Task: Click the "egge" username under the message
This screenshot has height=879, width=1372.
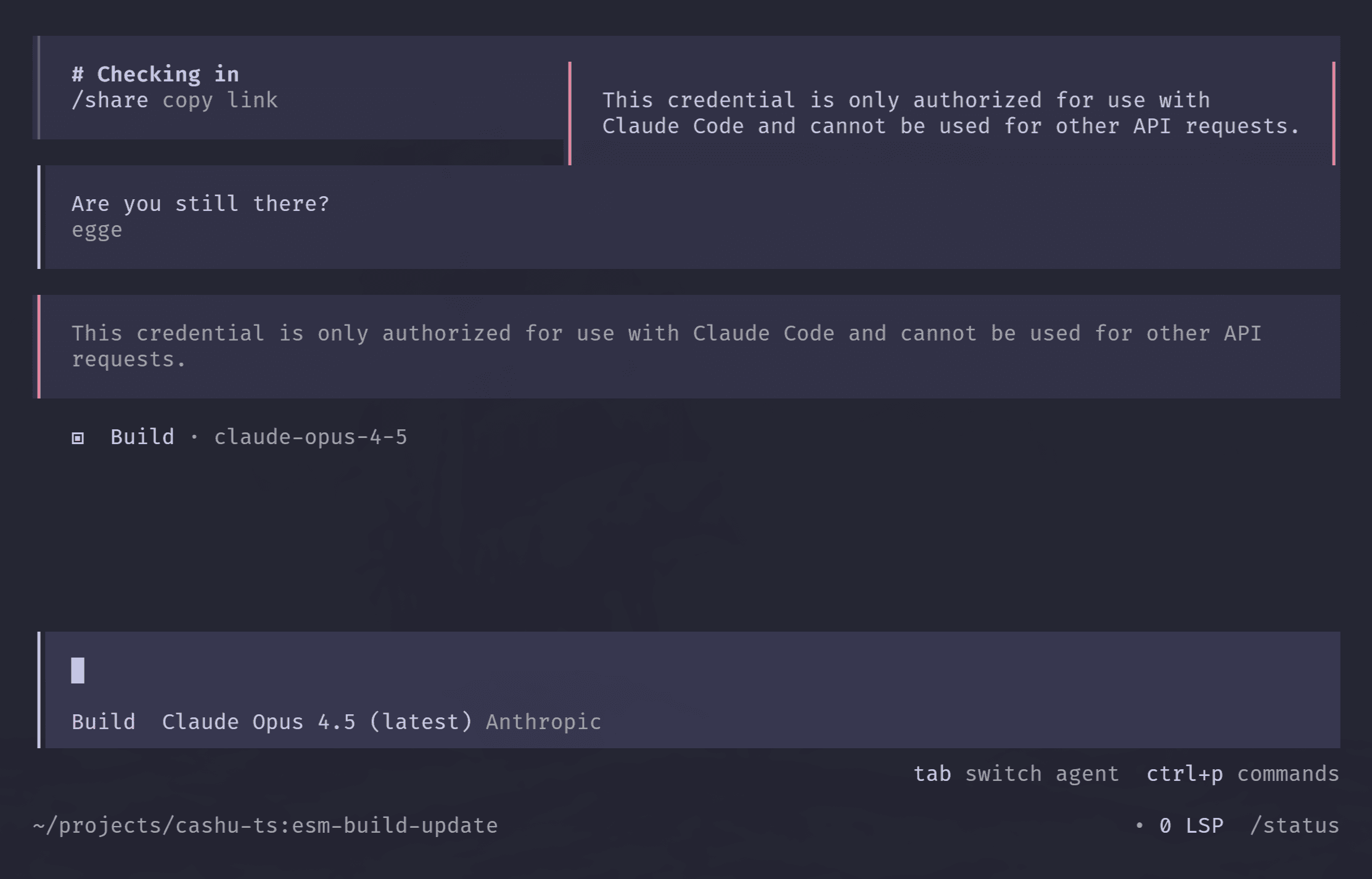Action: tap(97, 230)
